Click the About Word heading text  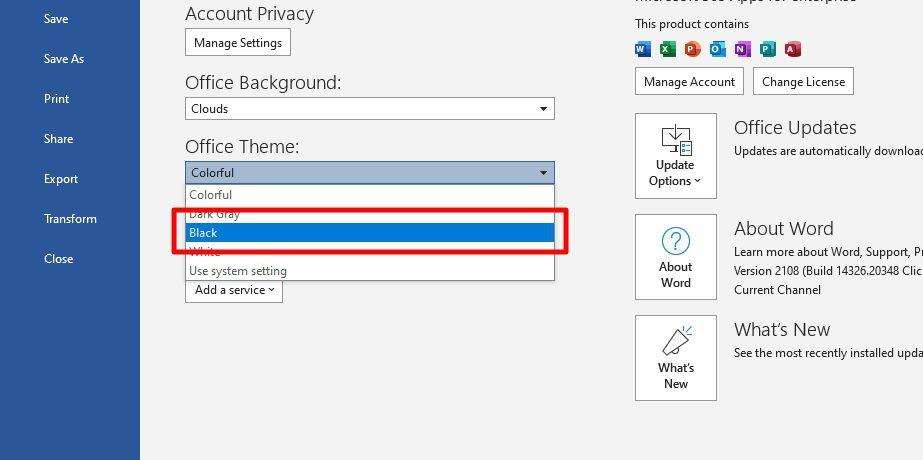[783, 229]
